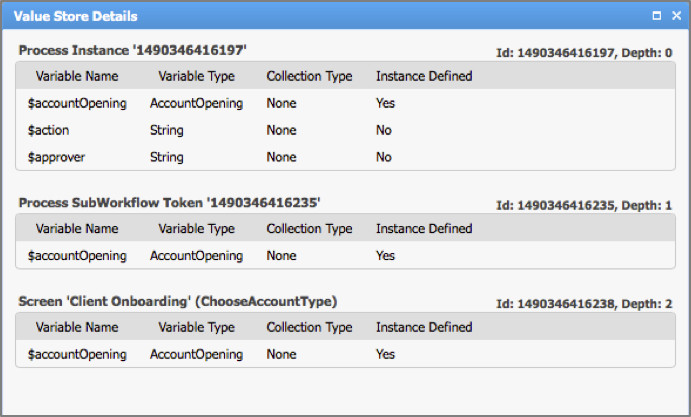Click the Process Instance '1490346416197' heading

132,49
